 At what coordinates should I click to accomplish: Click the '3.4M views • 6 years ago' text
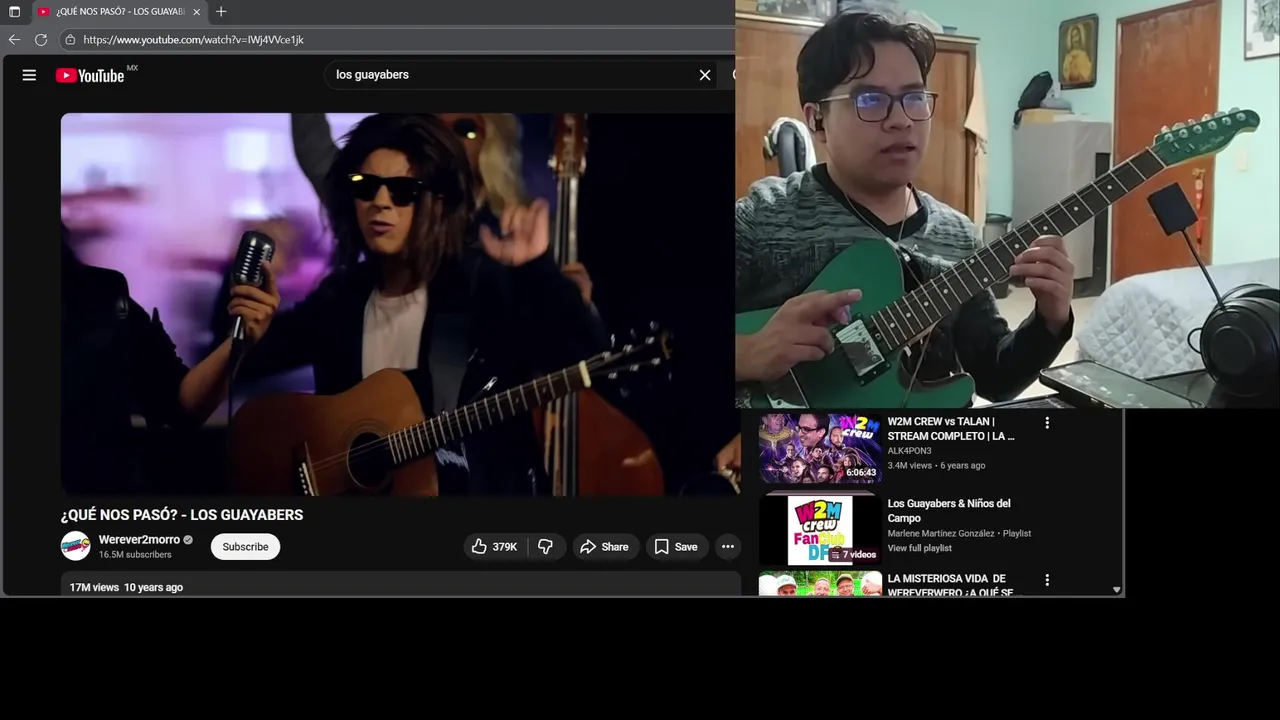point(936,466)
